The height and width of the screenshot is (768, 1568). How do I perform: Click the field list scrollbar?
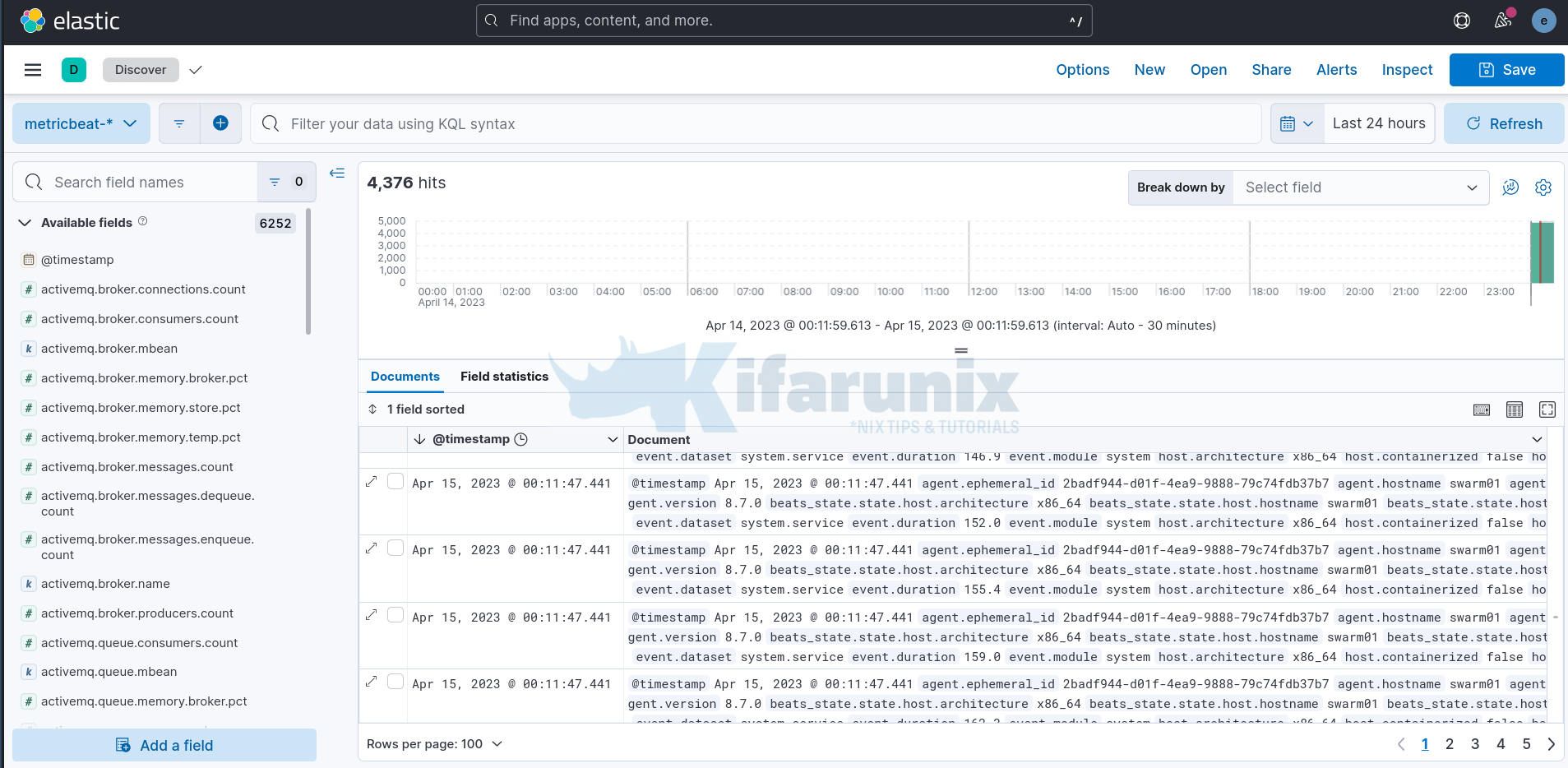[308, 271]
